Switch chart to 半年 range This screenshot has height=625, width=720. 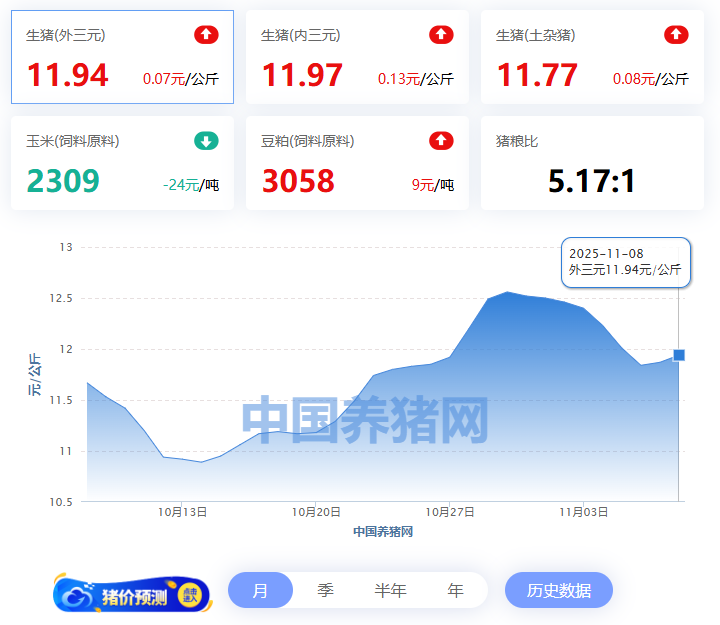click(390, 590)
